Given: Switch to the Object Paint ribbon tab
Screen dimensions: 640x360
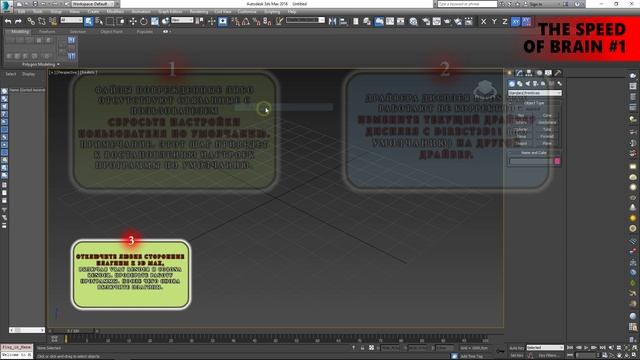Looking at the screenshot, I should 111,31.
